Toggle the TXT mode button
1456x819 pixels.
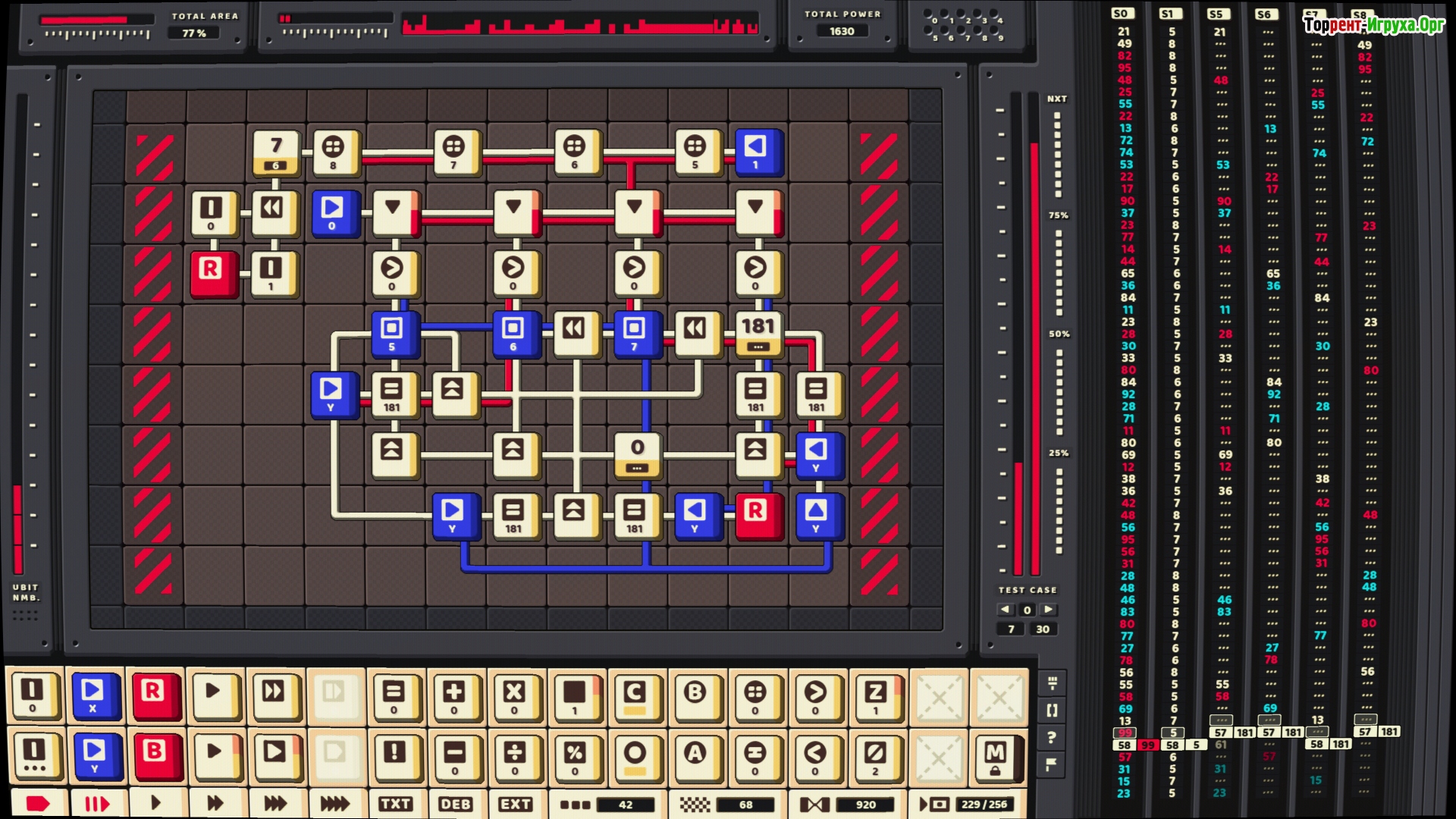click(x=395, y=804)
